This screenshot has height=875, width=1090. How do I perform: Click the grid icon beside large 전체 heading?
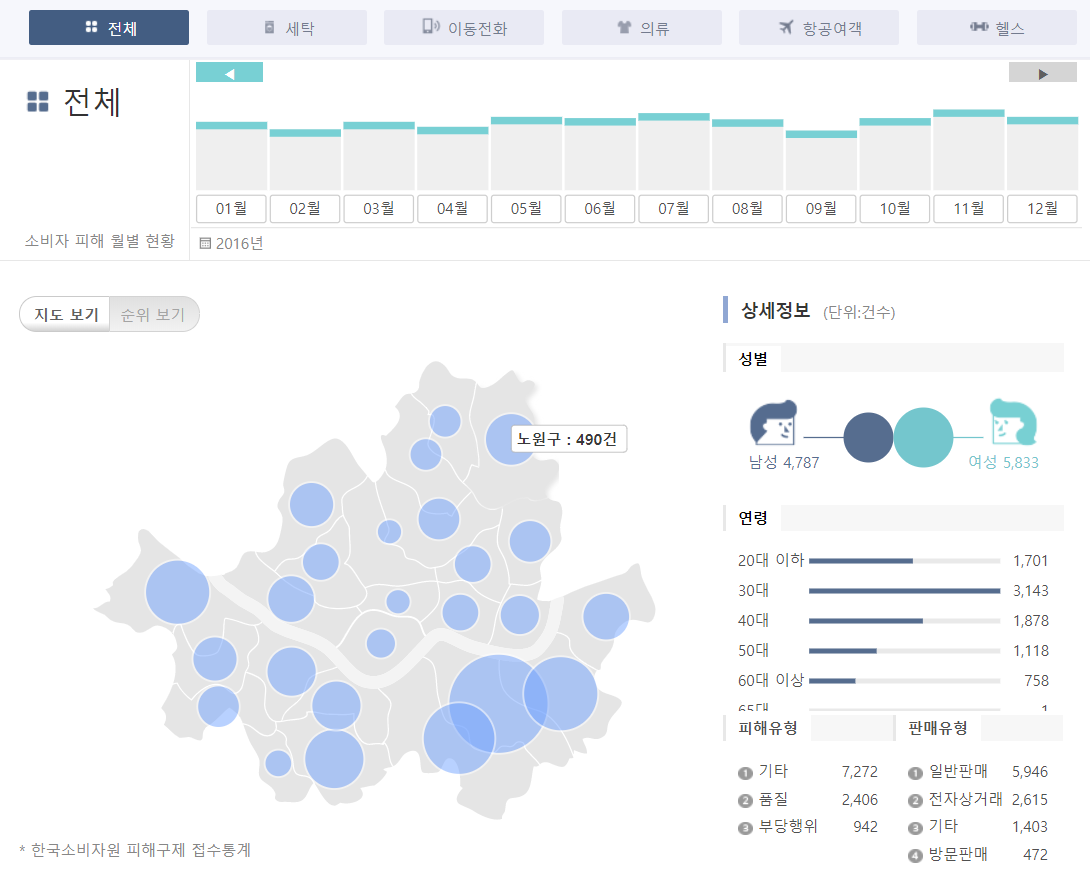coord(38,101)
